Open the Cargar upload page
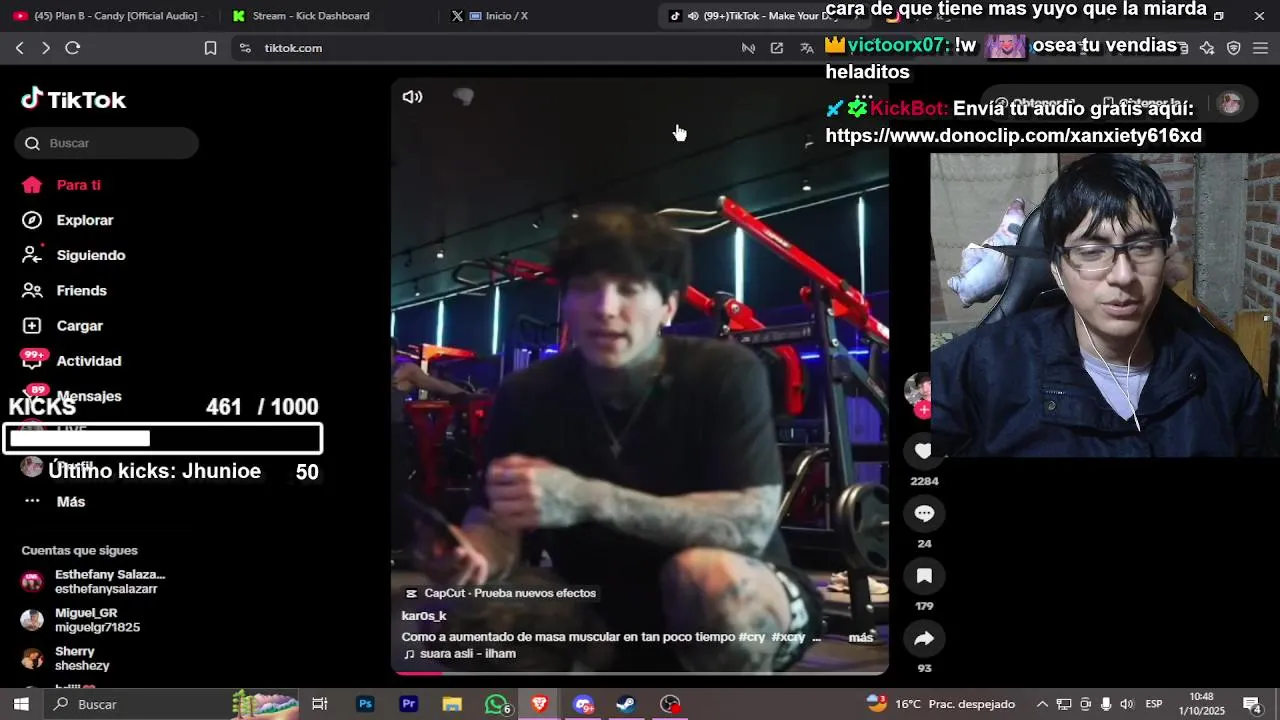Screen dimensions: 1280x720 coord(62,326)
